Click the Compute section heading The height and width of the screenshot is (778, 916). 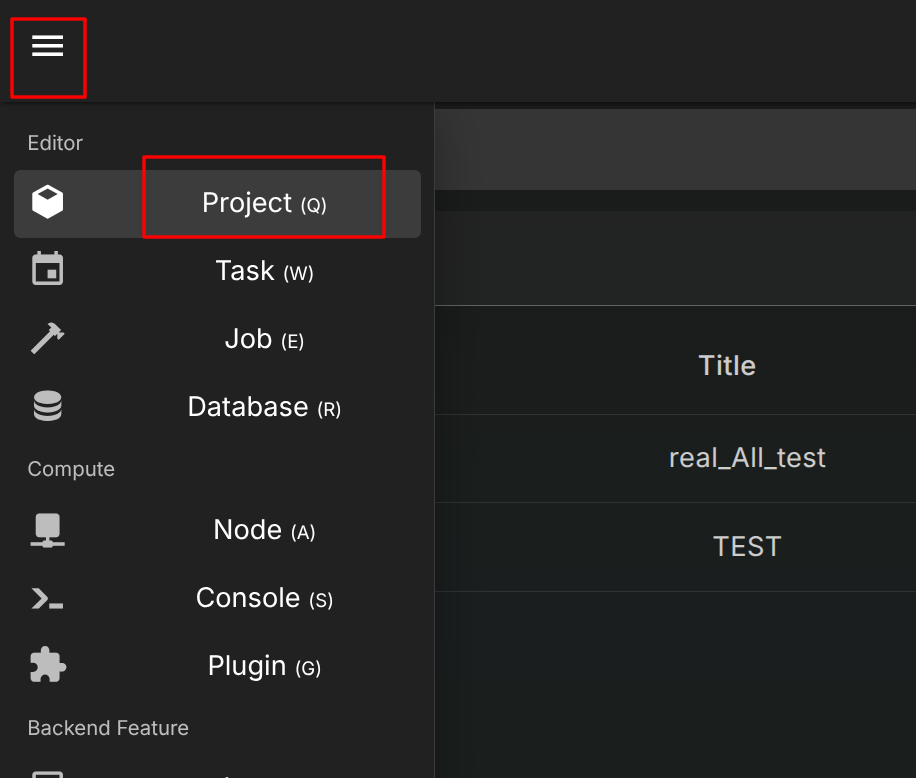tap(71, 469)
